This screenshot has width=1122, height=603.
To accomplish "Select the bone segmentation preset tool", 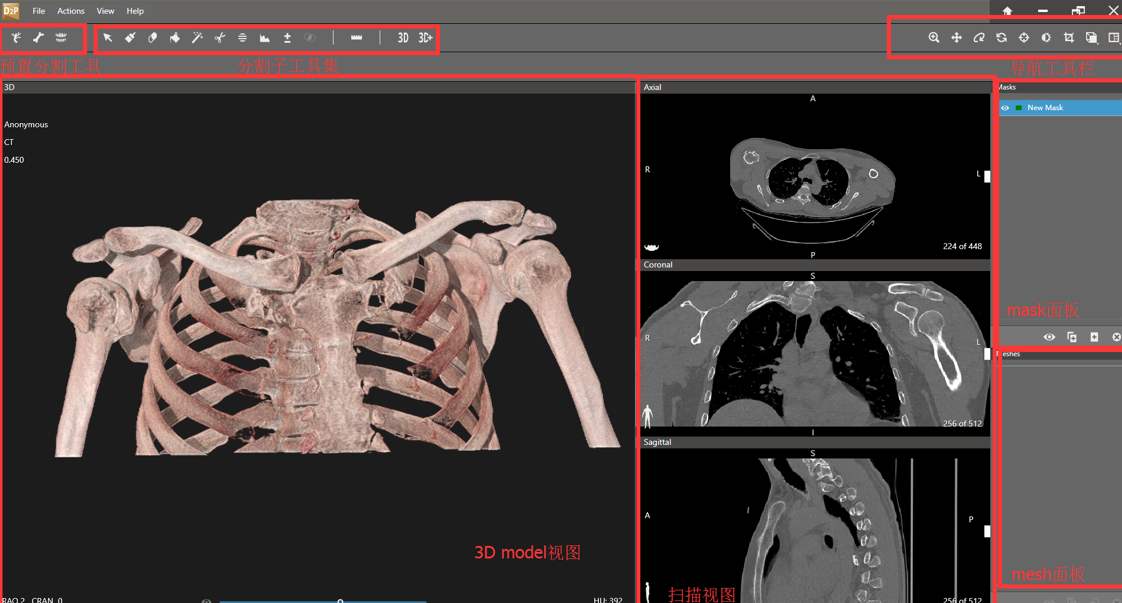I will (x=39, y=38).
